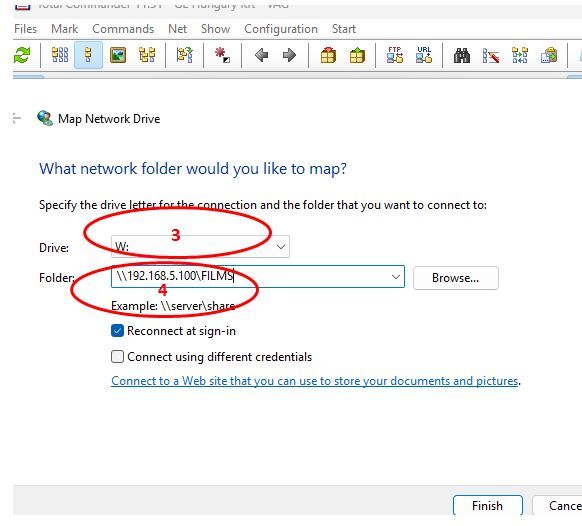Open the Net menu
Image resolution: width=582 pixels, height=526 pixels.
(x=177, y=29)
